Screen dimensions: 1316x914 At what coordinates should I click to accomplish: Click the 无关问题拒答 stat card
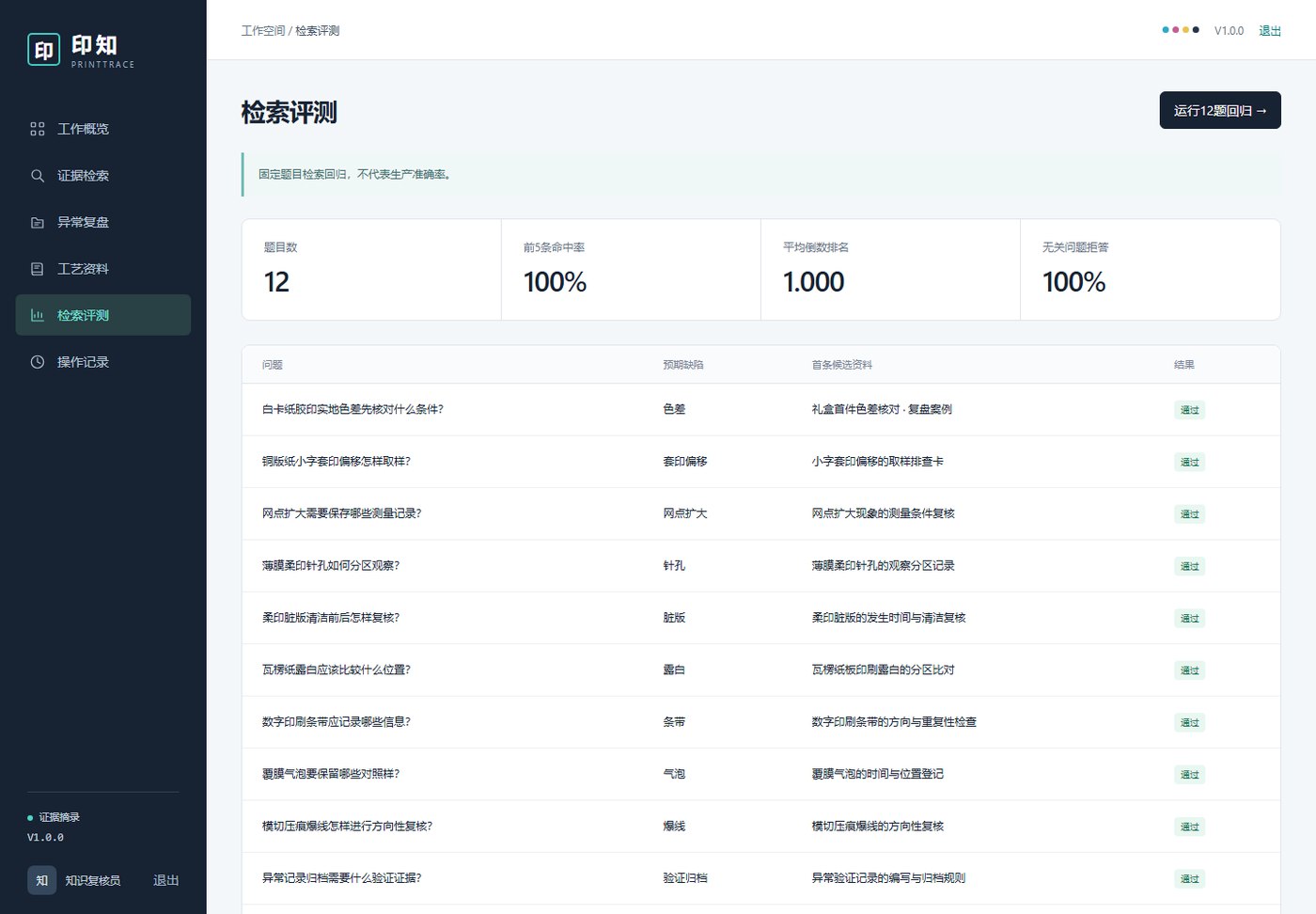1150,270
